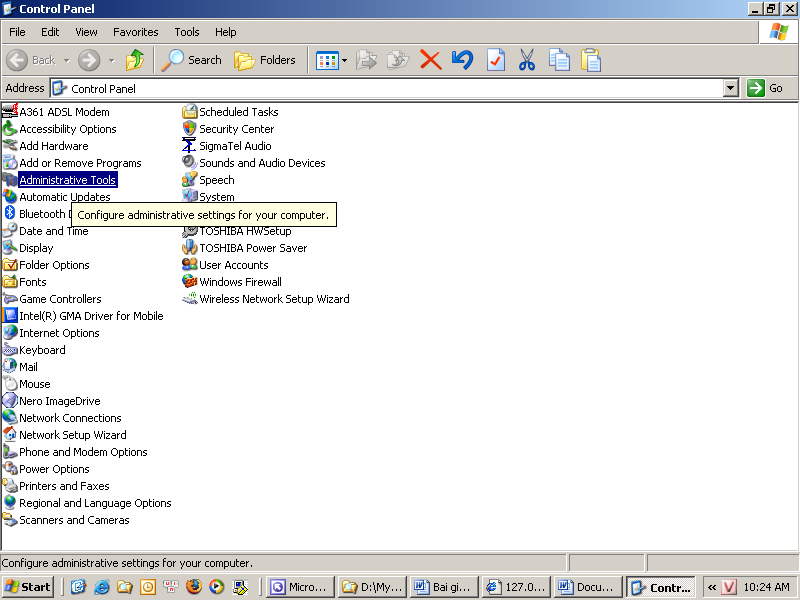Click the Mail label
Screen dimensions: 800x600
tap(29, 367)
